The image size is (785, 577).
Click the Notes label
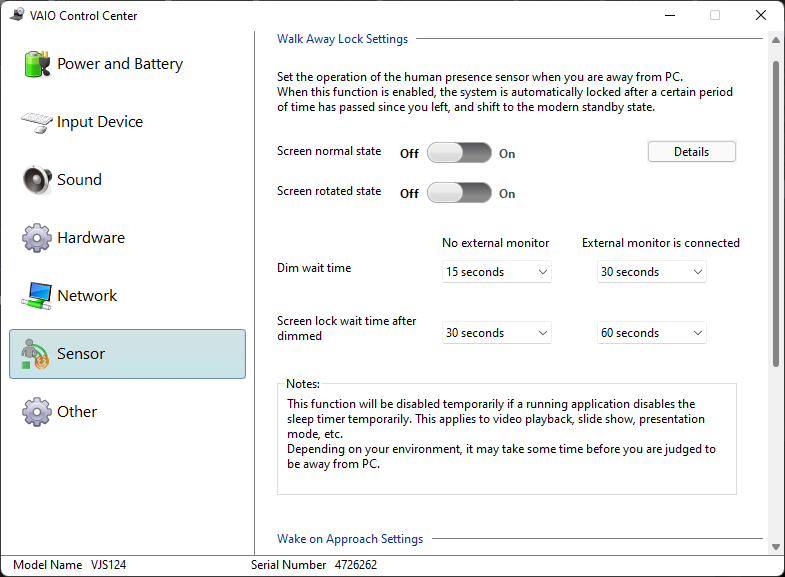[303, 384]
